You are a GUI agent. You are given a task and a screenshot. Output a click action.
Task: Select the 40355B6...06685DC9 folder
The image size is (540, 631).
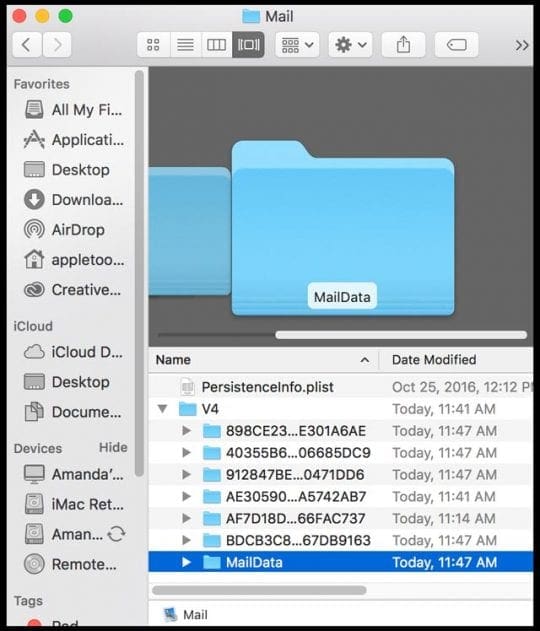pos(340,453)
